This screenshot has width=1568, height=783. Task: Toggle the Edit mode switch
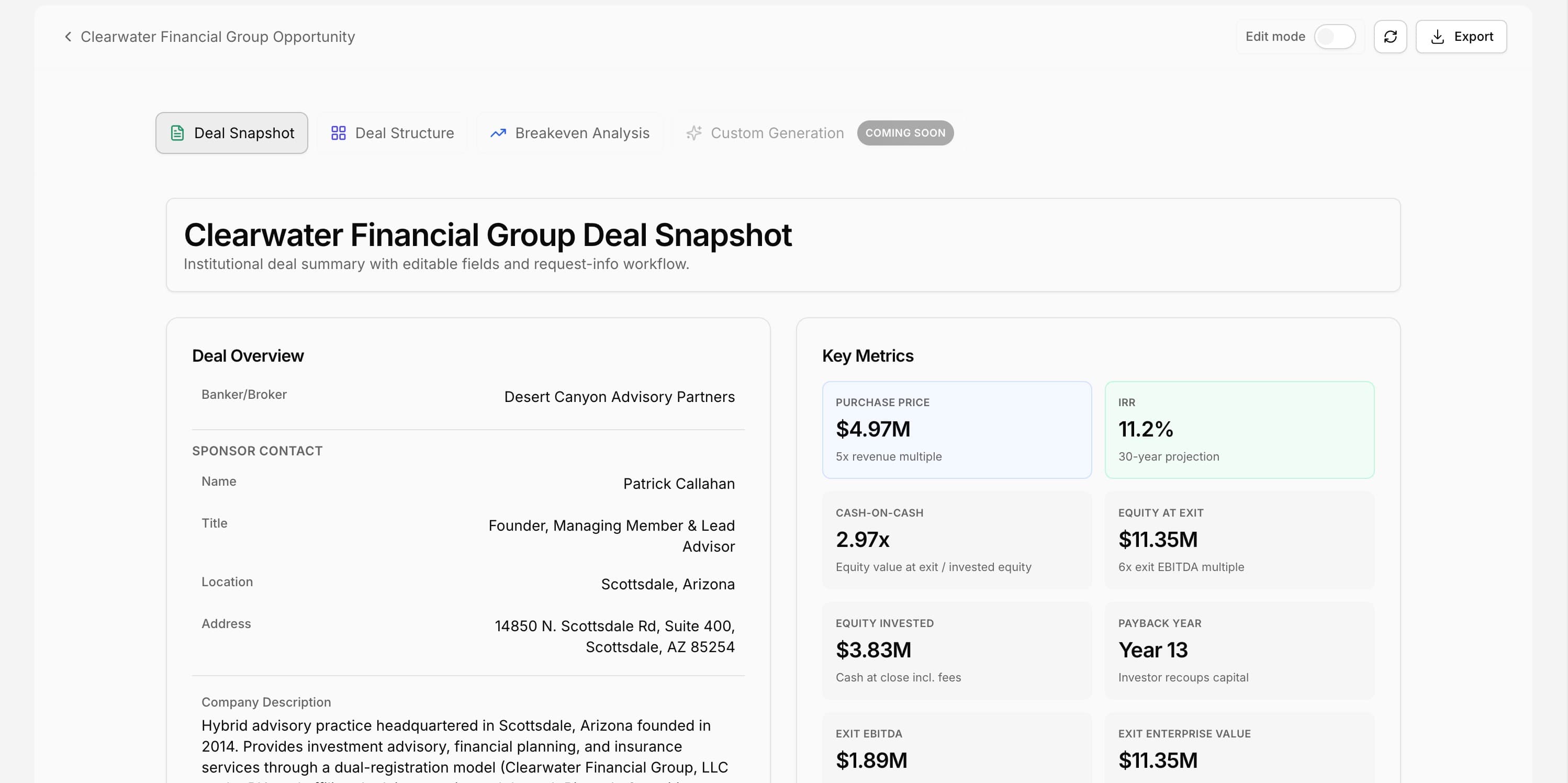pyautogui.click(x=1335, y=37)
